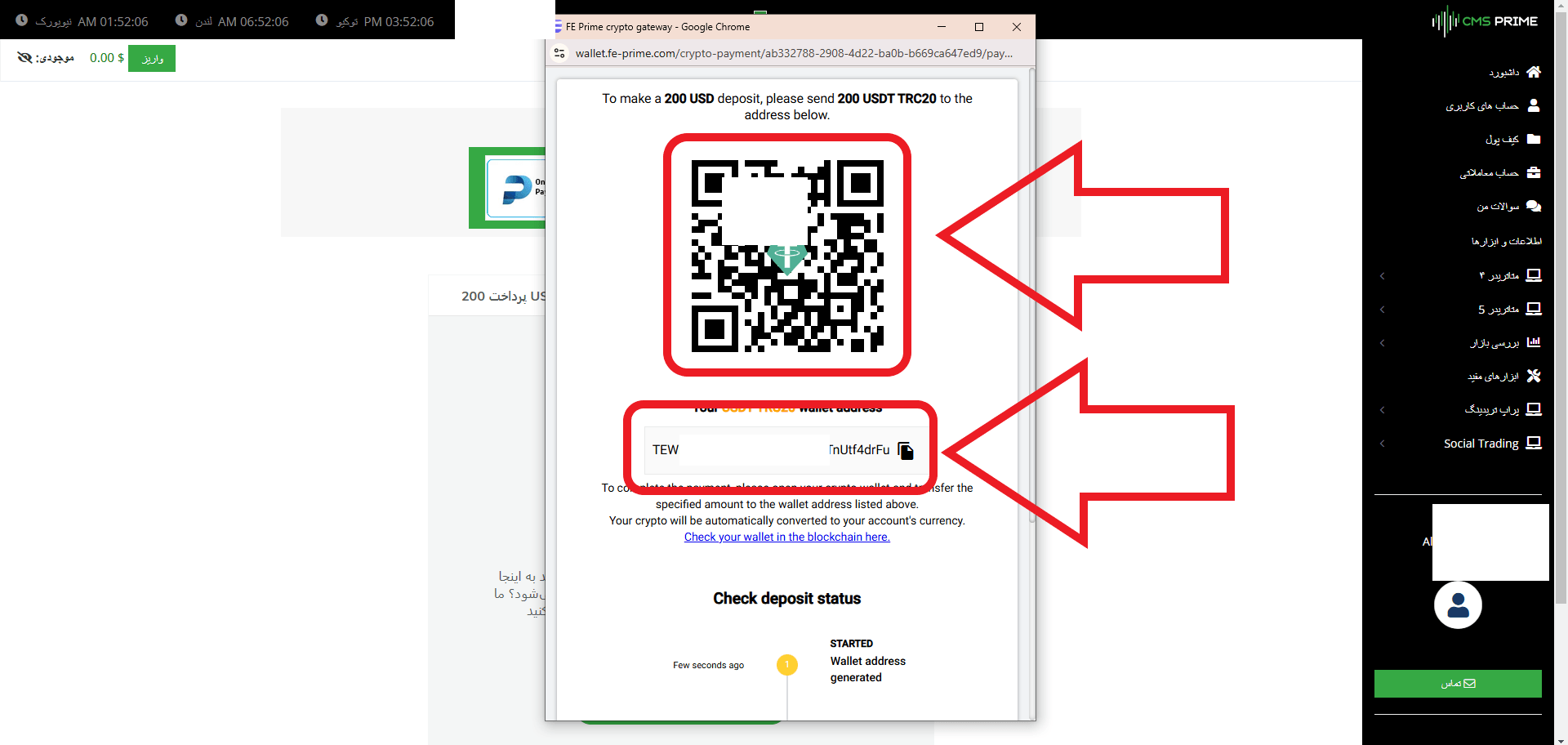Click the PM 03:52:06 Tokyo time

point(399,21)
